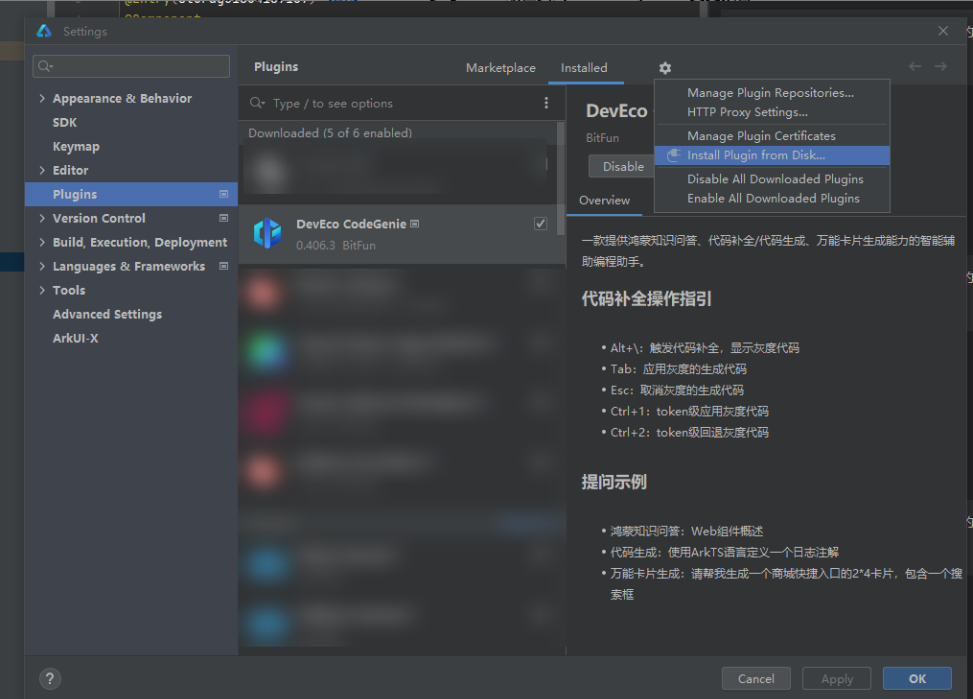Viewport: 973px width, 699px height.
Task: Click the forward navigation arrow near top right
Action: pos(940,67)
